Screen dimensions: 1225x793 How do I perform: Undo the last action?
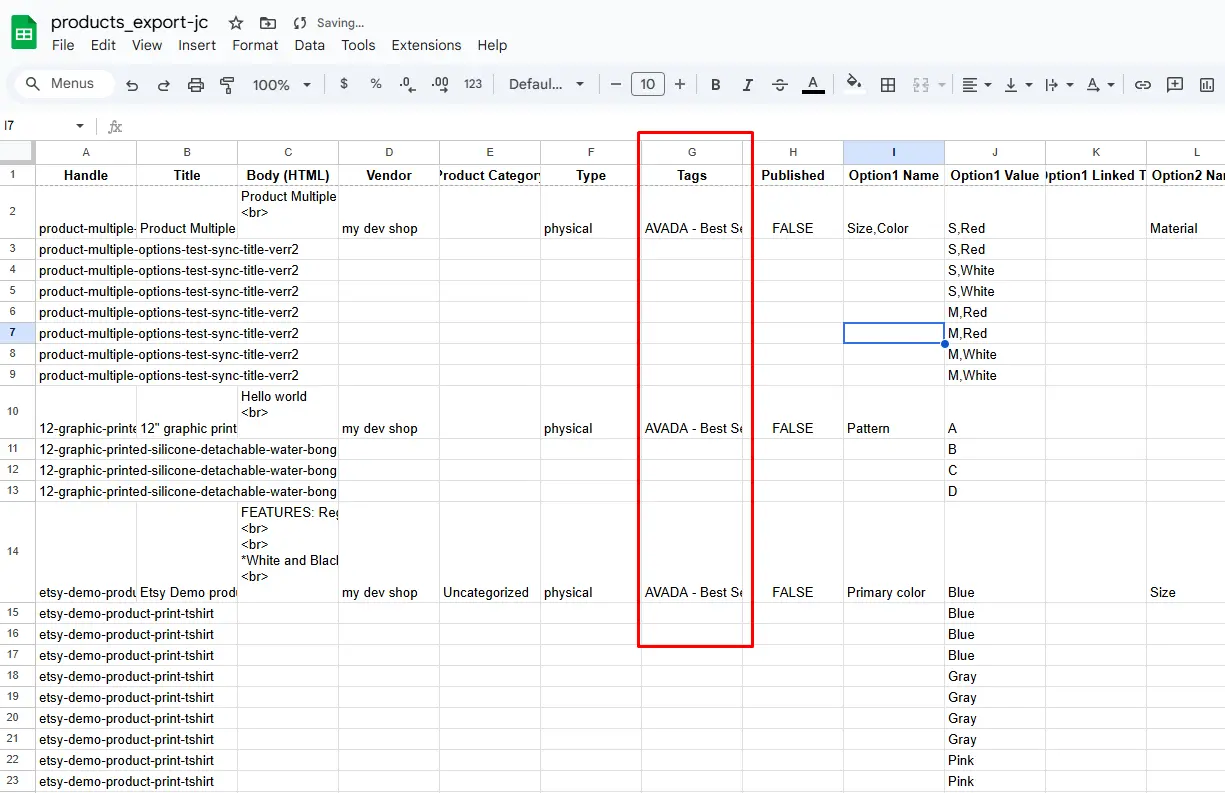[131, 84]
